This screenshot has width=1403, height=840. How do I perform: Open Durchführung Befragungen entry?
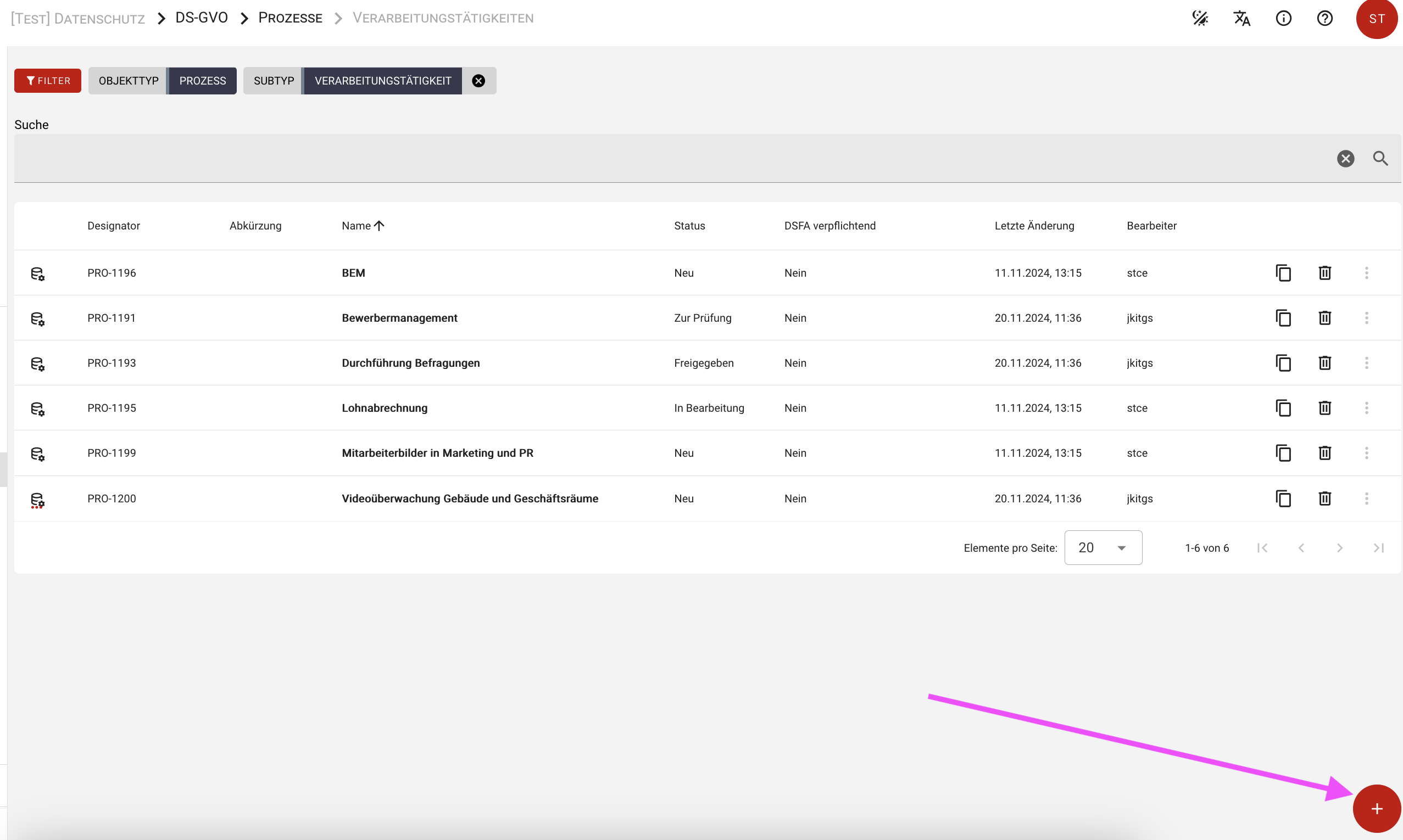click(410, 363)
